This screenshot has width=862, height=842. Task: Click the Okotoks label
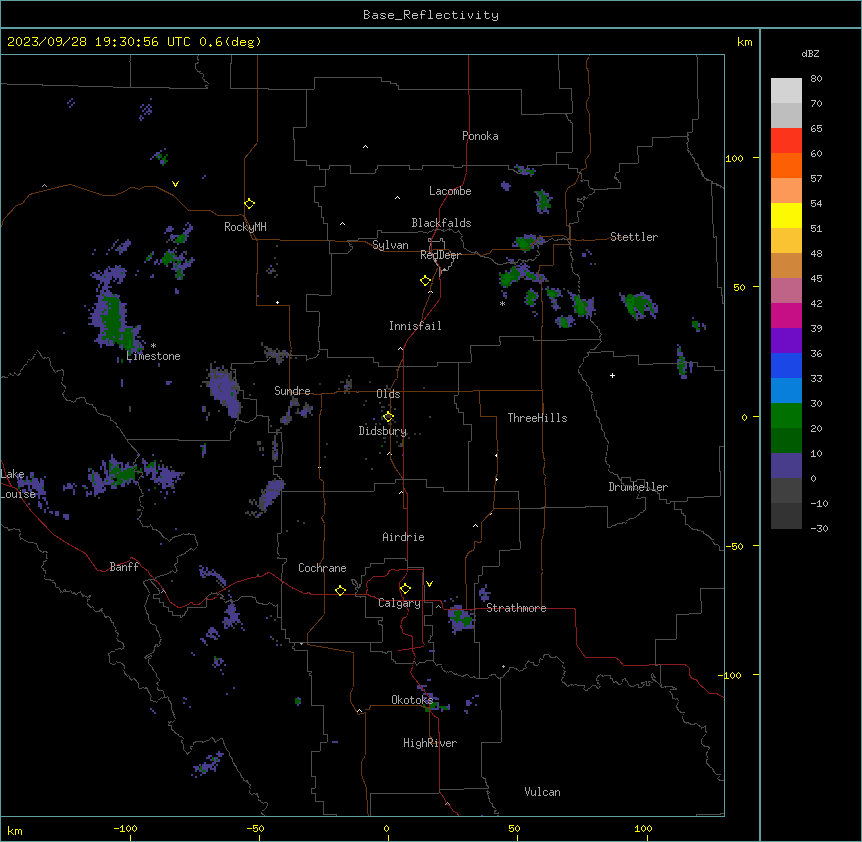412,700
